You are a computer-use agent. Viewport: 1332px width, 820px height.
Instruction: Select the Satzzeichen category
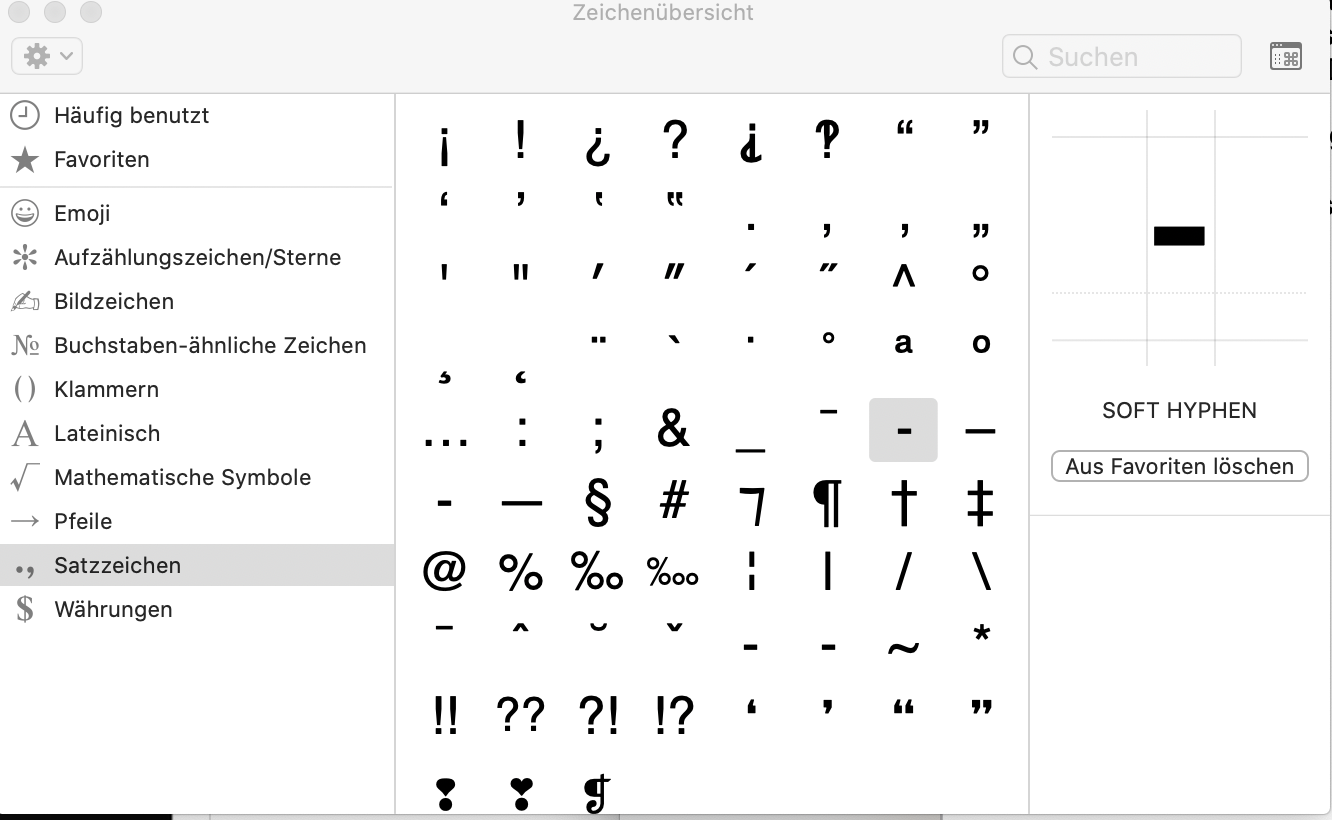tap(197, 565)
